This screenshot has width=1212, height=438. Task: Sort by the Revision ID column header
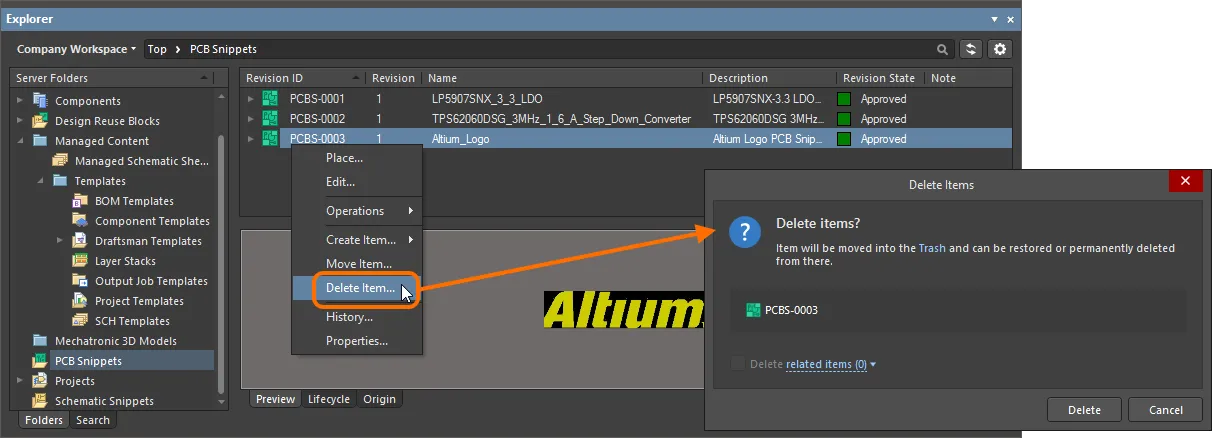pyautogui.click(x=302, y=78)
